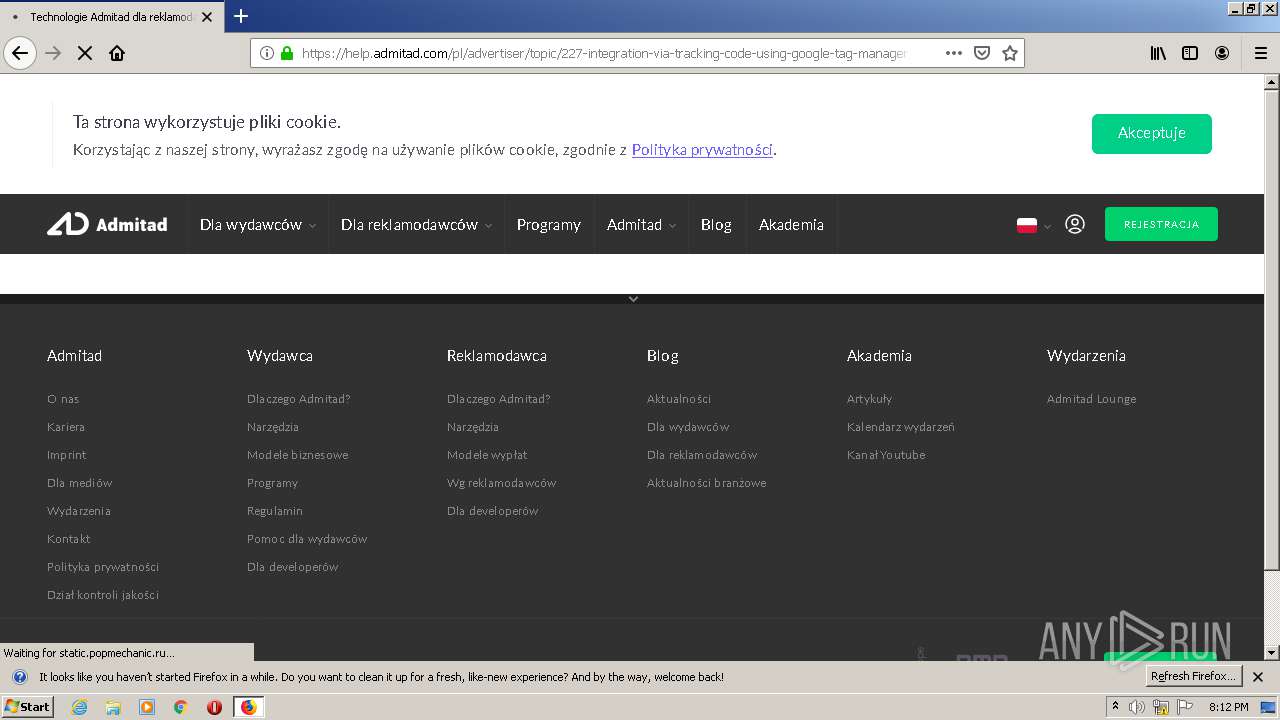Expand the Dla wydawców menu

pyautogui.click(x=257, y=225)
